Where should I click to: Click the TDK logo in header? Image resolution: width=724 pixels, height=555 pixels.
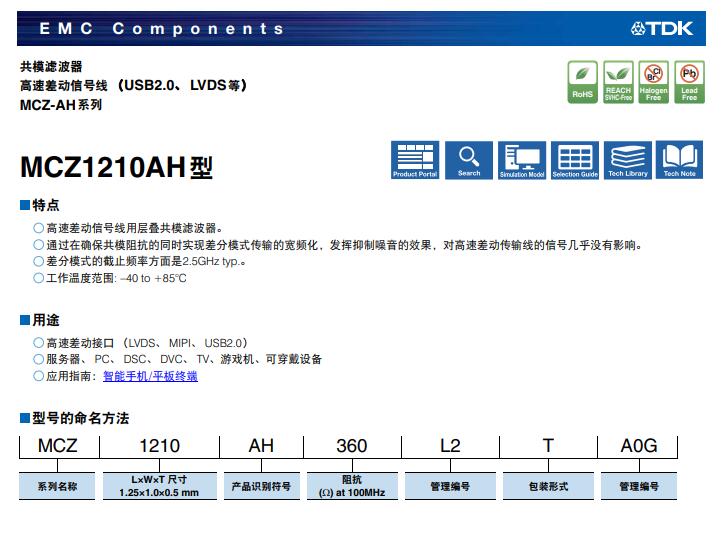click(662, 29)
